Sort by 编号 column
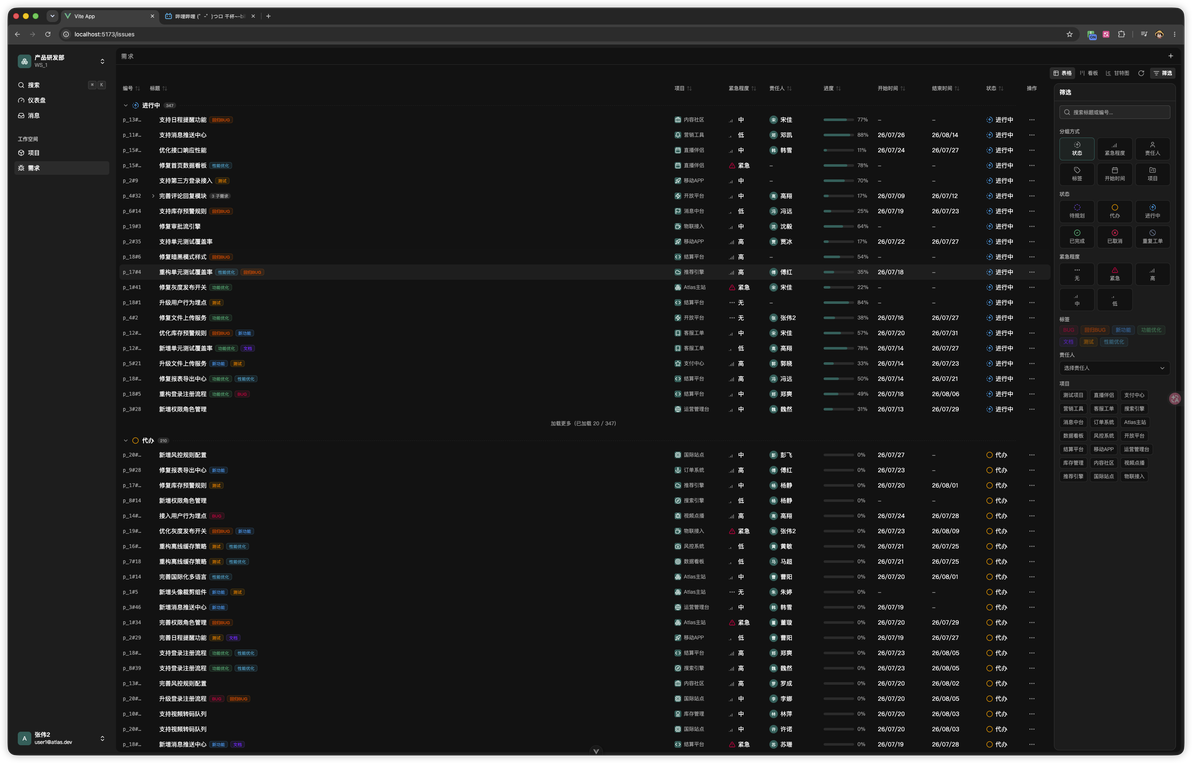Image resolution: width=1192 pixels, height=763 pixels. coord(132,89)
